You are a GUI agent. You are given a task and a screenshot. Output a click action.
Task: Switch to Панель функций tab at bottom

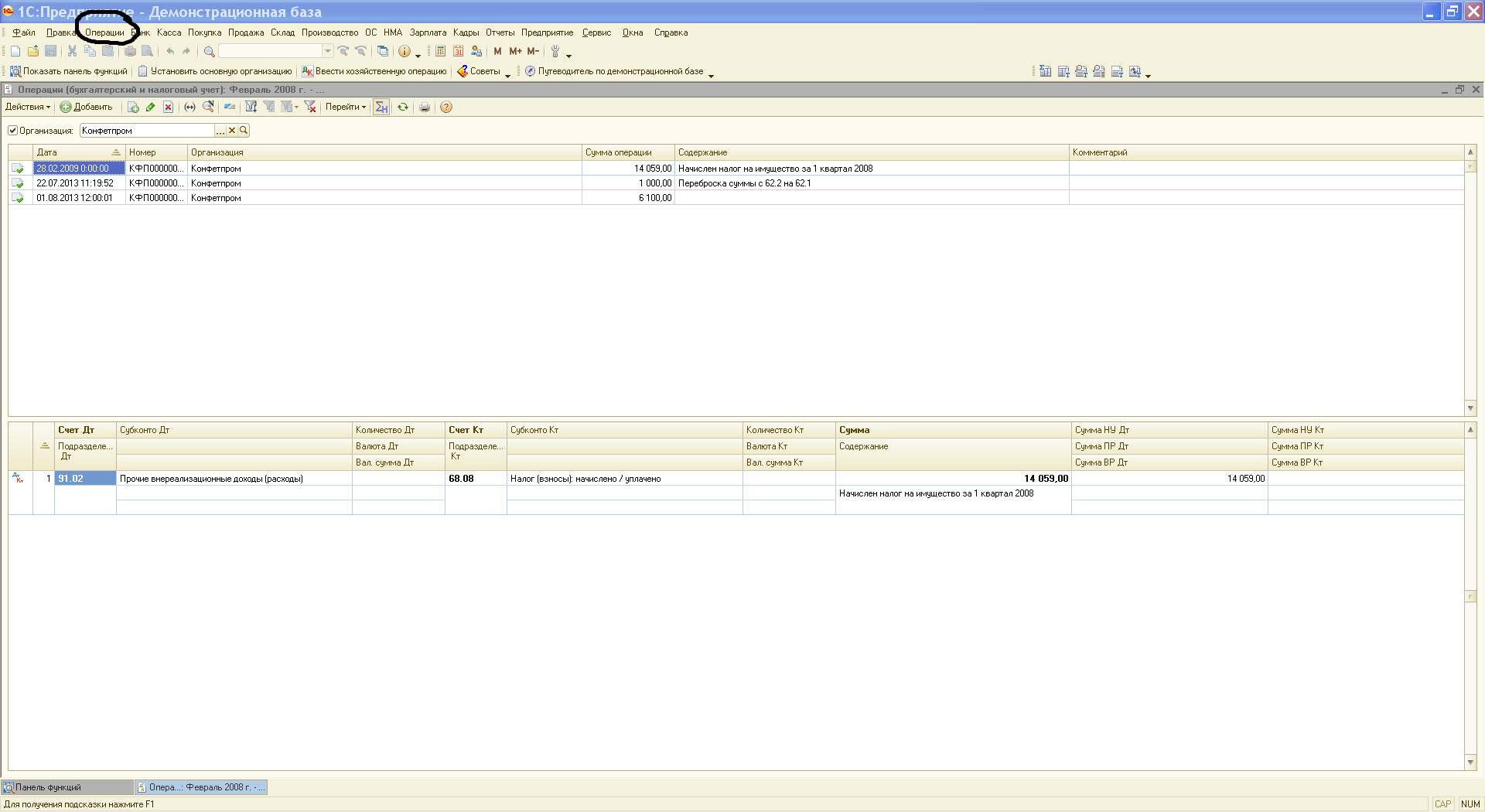[48, 787]
